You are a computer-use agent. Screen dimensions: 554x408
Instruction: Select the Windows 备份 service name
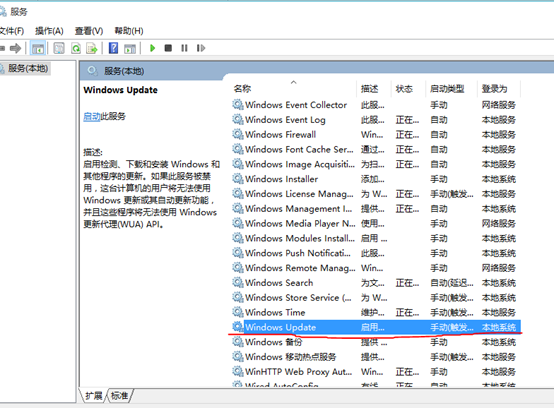click(x=274, y=342)
